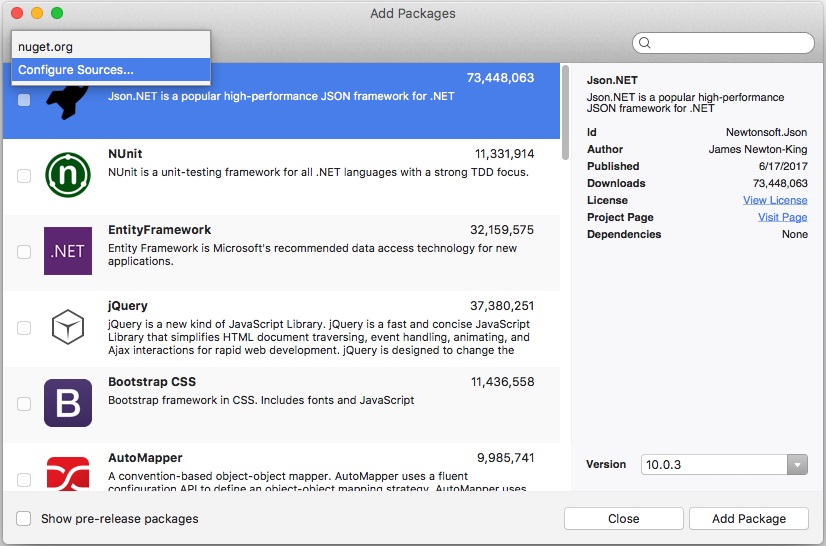Click the Bootstrap framework description text

click(x=261, y=400)
